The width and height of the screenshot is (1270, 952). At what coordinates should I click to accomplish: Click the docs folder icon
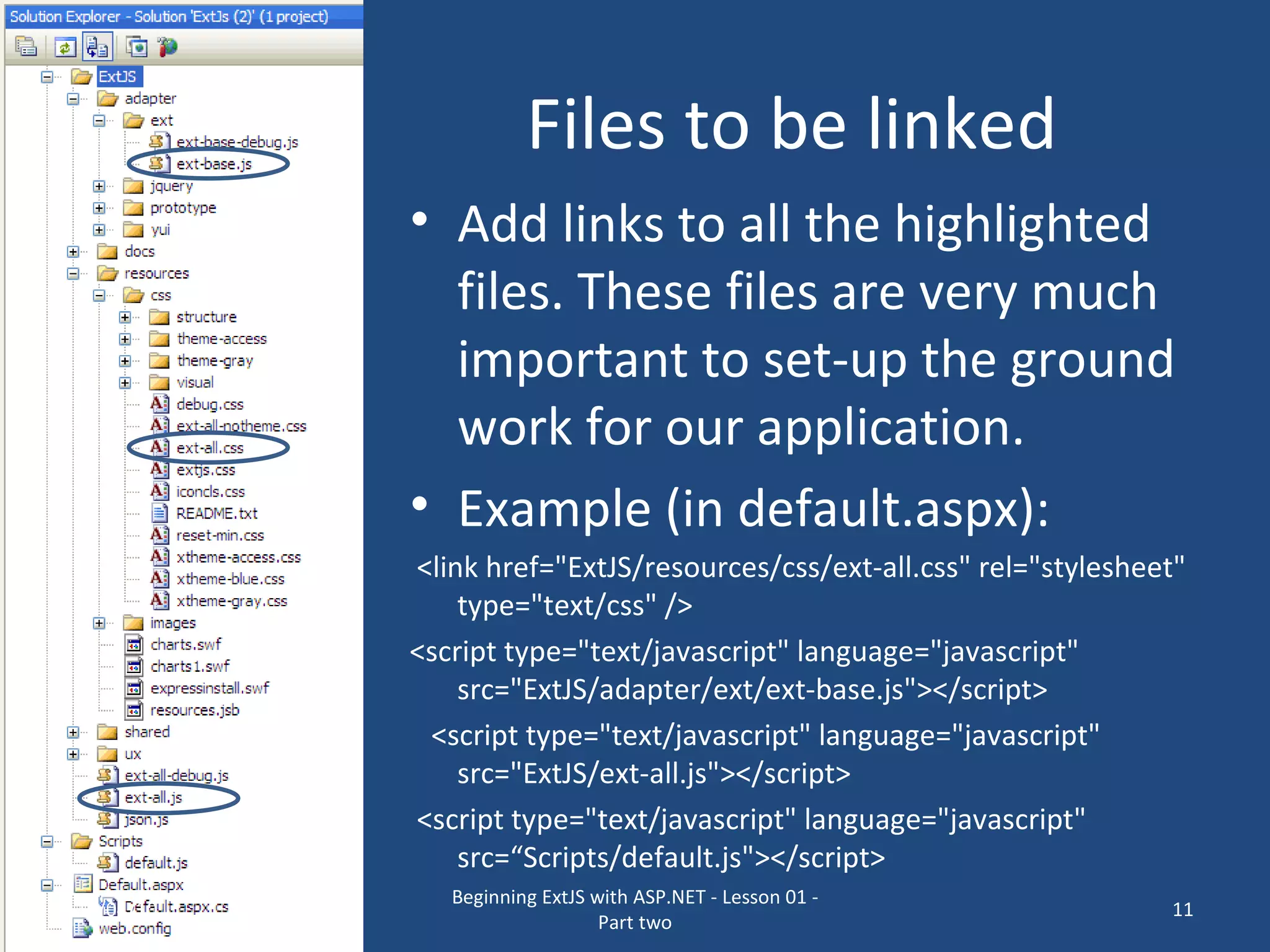coord(107,252)
